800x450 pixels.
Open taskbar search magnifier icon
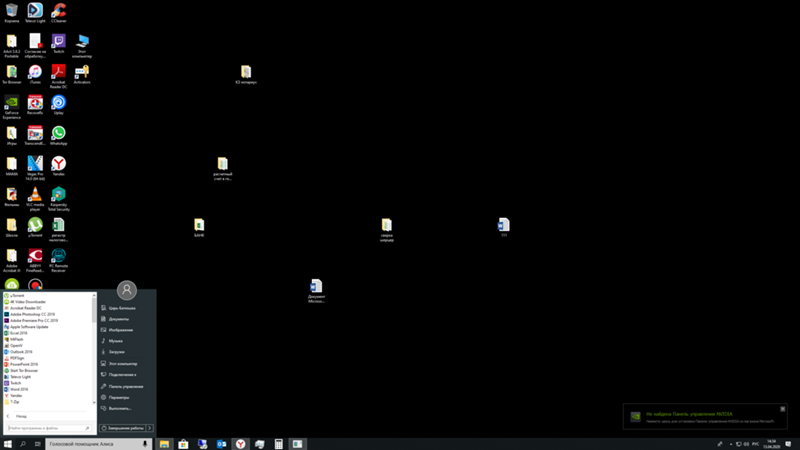click(23, 444)
